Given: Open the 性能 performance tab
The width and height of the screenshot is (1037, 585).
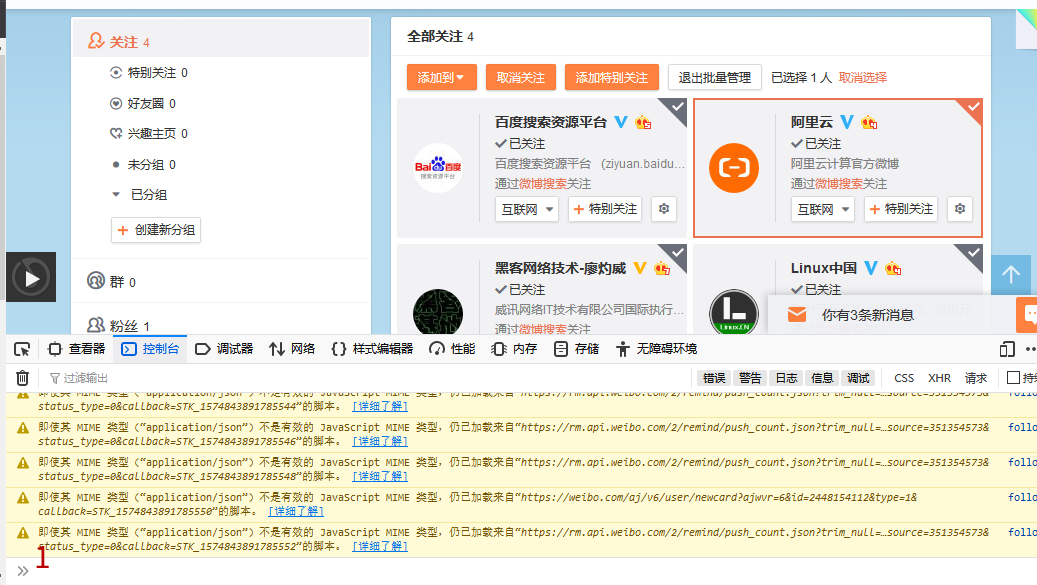Looking at the screenshot, I should pos(452,349).
